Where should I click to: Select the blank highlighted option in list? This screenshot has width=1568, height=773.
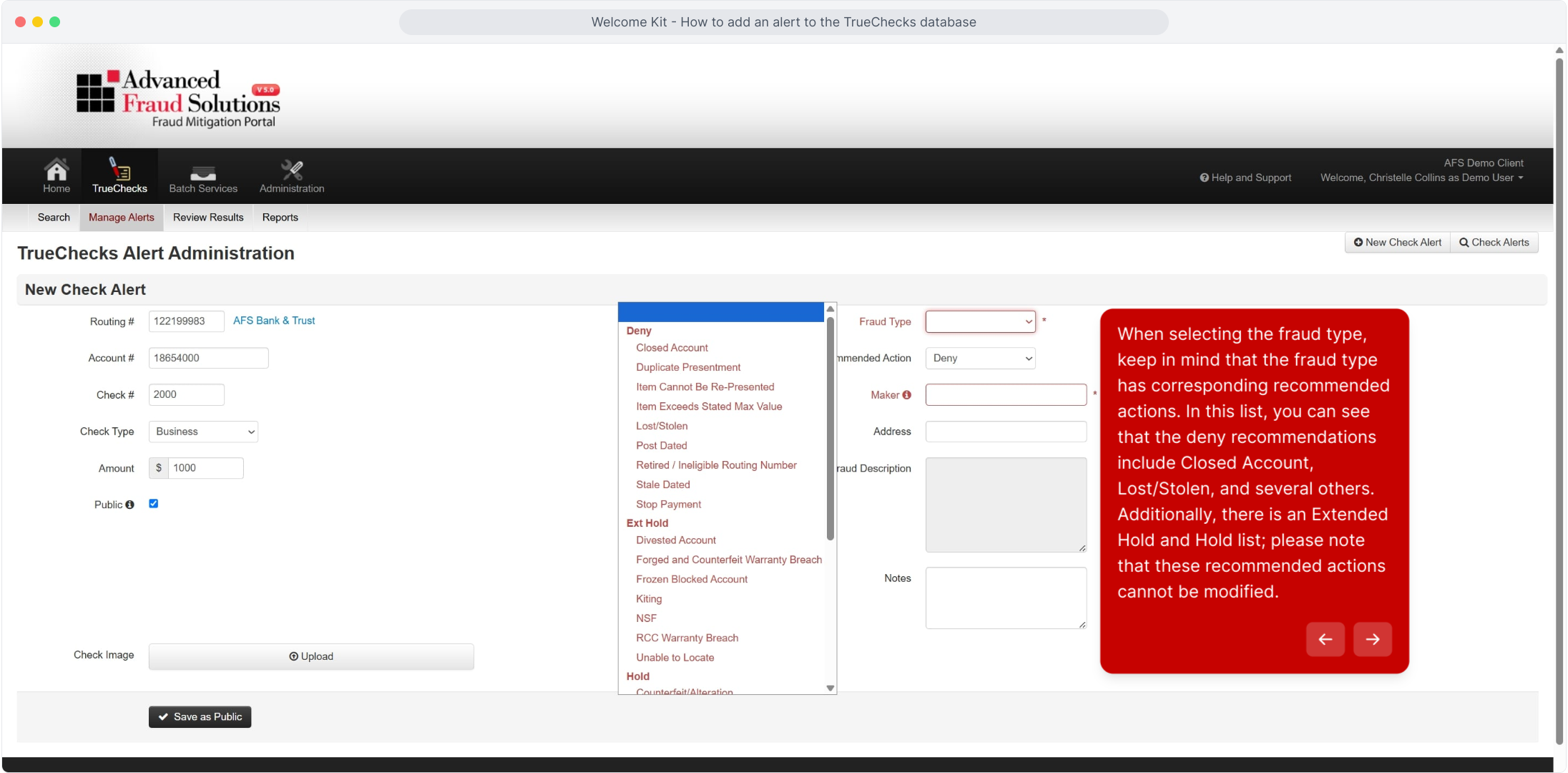(721, 312)
